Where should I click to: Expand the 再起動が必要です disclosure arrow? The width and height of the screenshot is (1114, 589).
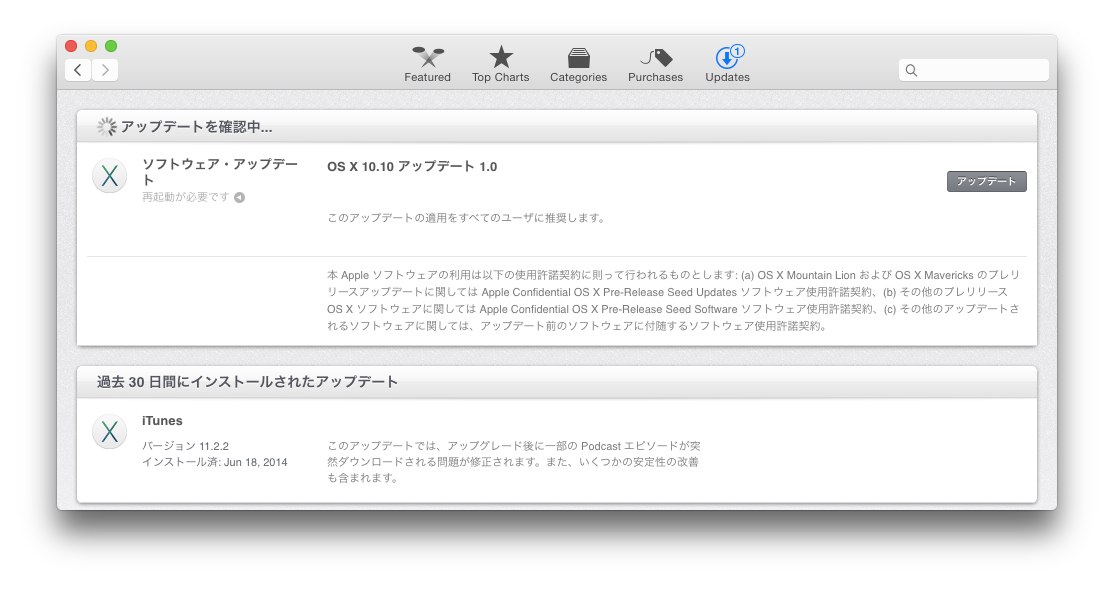click(x=239, y=198)
